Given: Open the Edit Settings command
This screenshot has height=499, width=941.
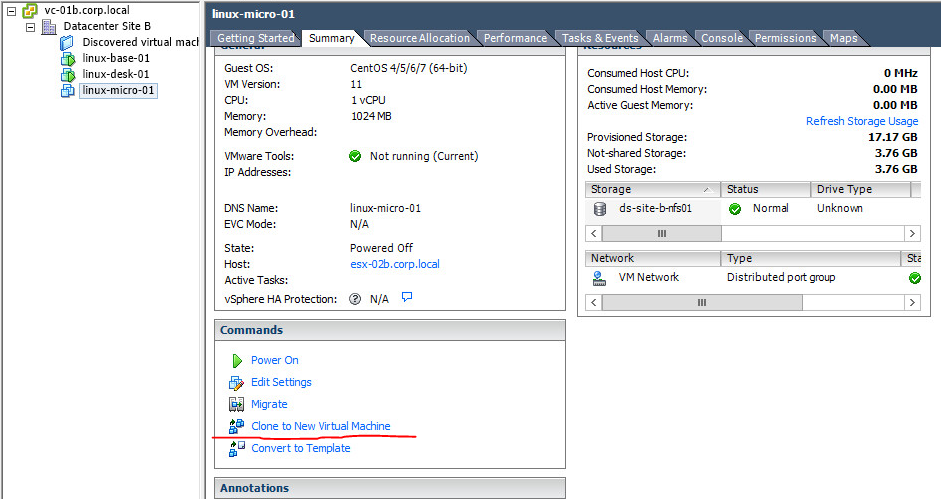Looking at the screenshot, I should [281, 382].
